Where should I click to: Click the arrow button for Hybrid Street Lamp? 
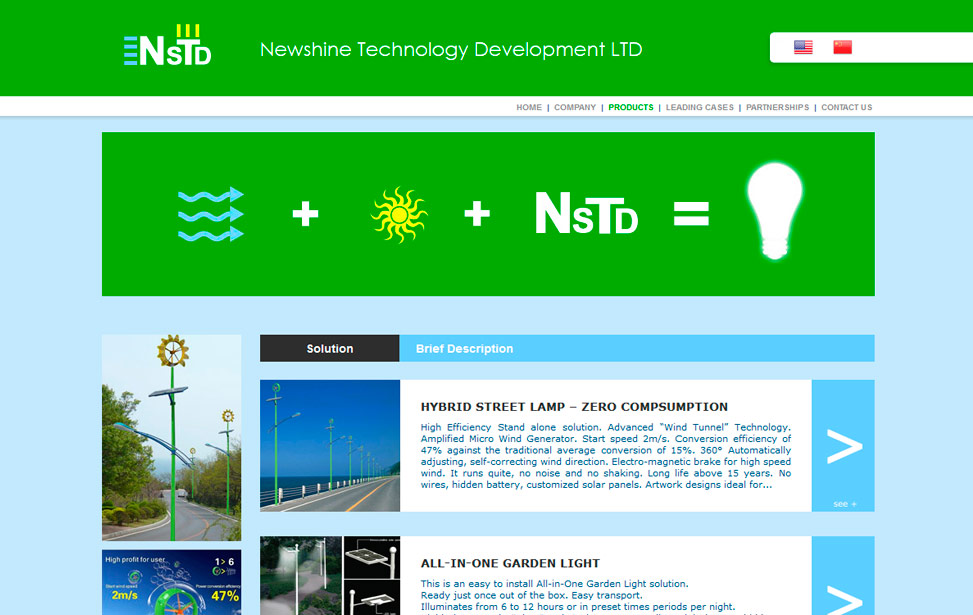click(844, 447)
